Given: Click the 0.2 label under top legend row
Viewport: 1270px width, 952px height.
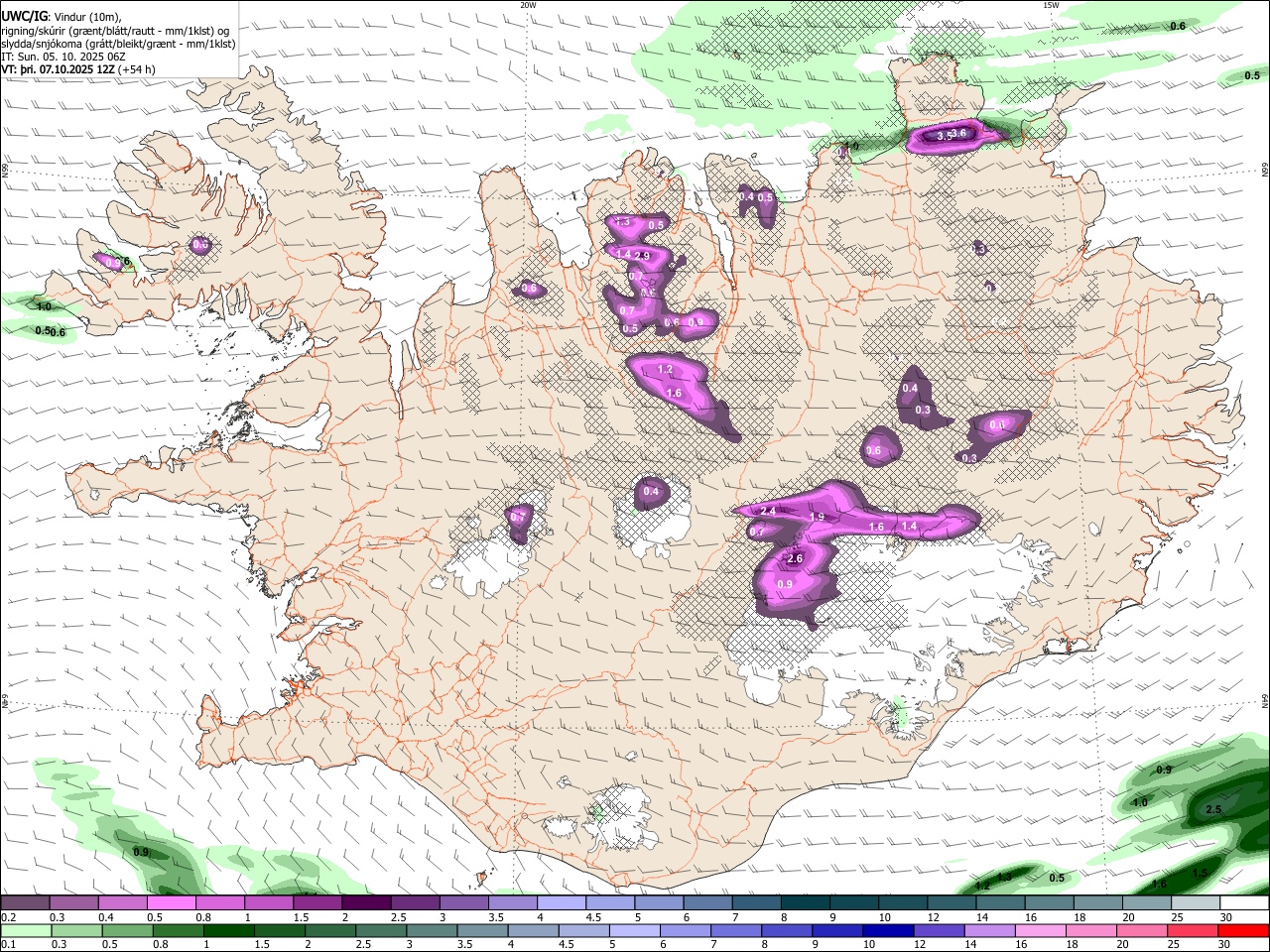Looking at the screenshot, I should [7, 917].
